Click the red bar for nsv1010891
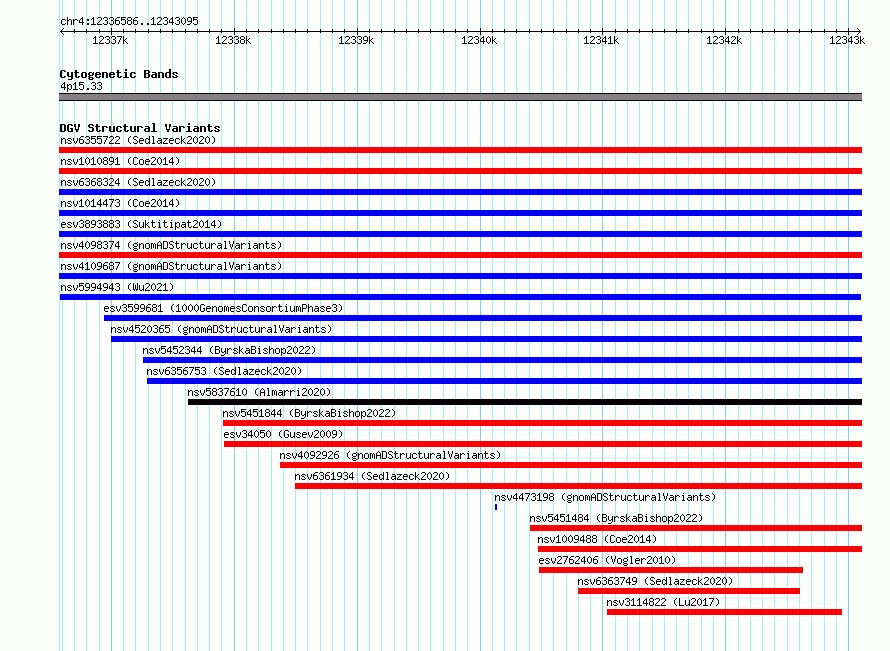 pos(460,171)
